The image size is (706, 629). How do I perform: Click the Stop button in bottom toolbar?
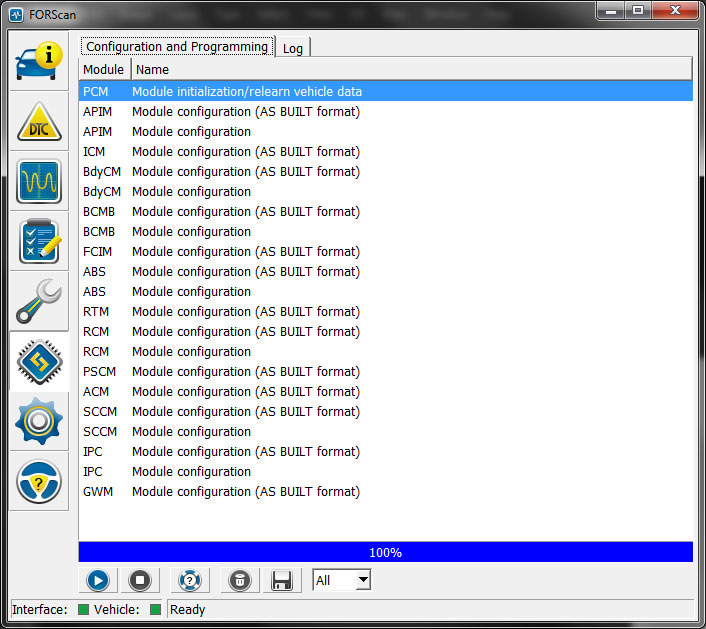(140, 580)
